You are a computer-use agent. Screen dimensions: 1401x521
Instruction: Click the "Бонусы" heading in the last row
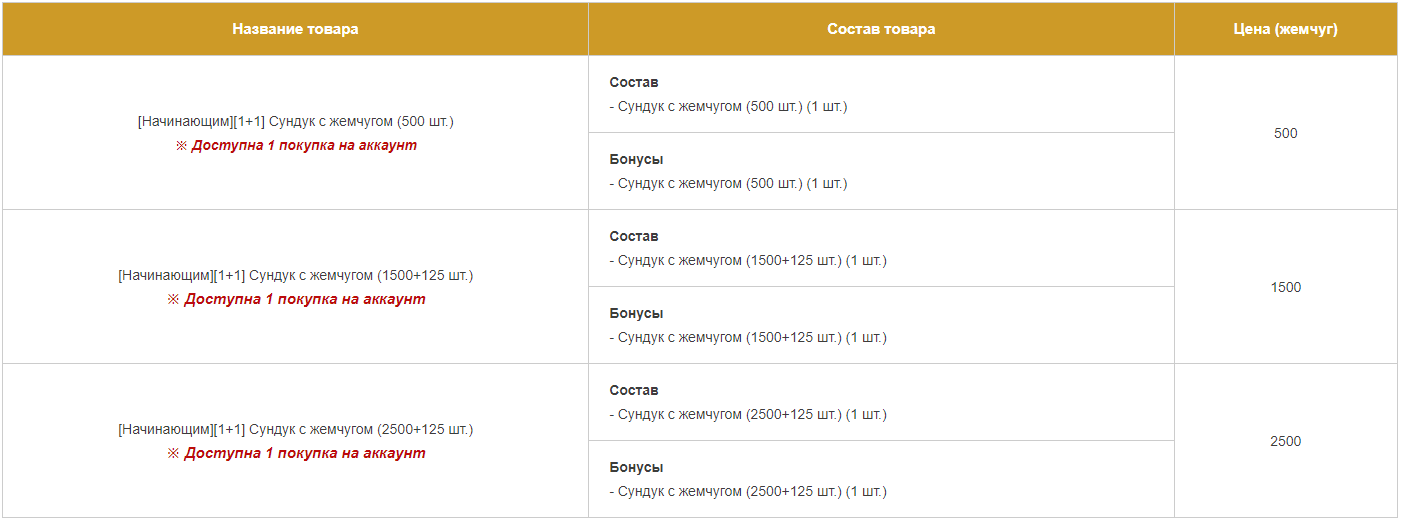click(x=636, y=467)
